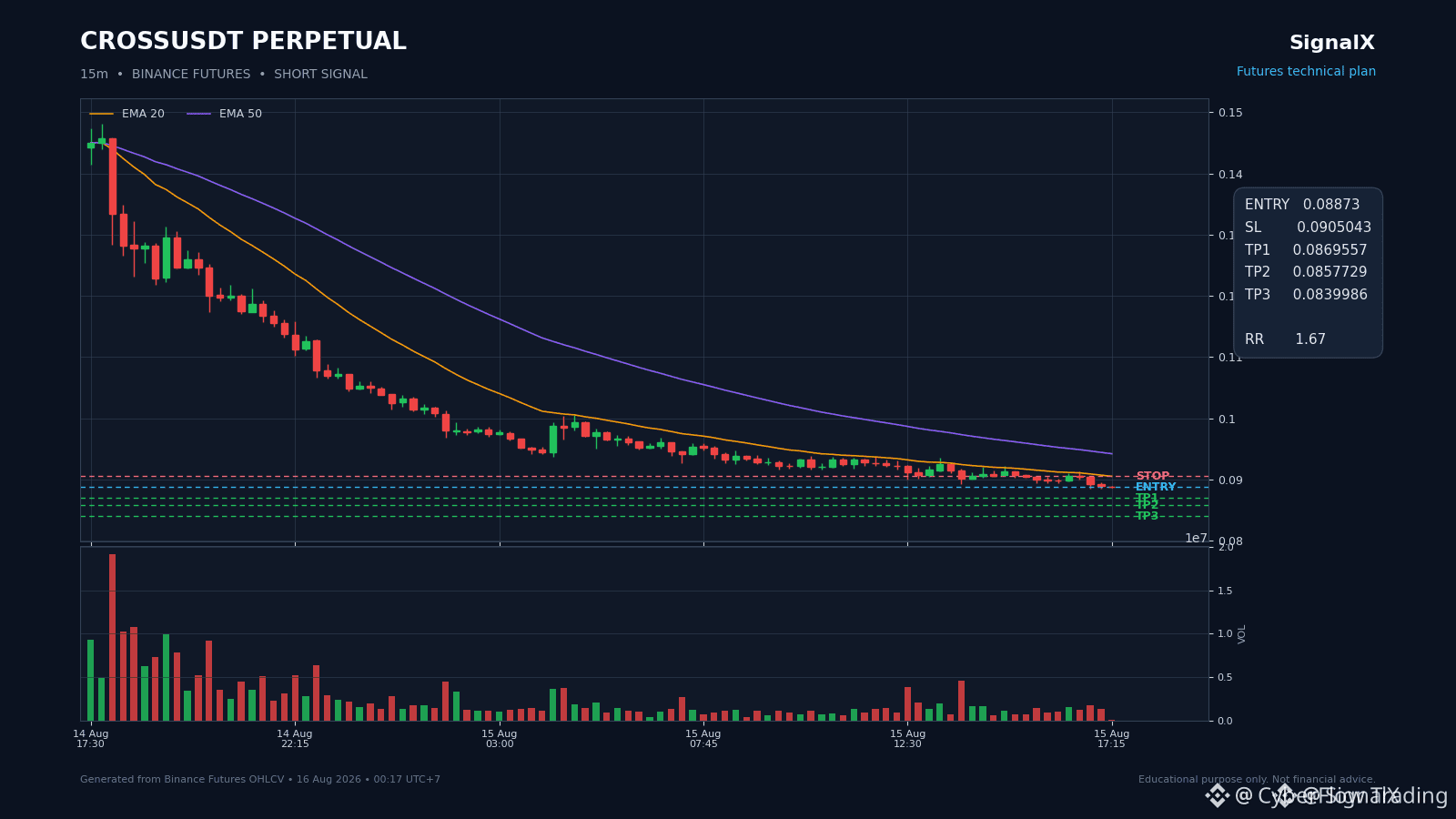Click the SL 0.0905043 row in info box
The image size is (1456, 819).
pos(1308,227)
